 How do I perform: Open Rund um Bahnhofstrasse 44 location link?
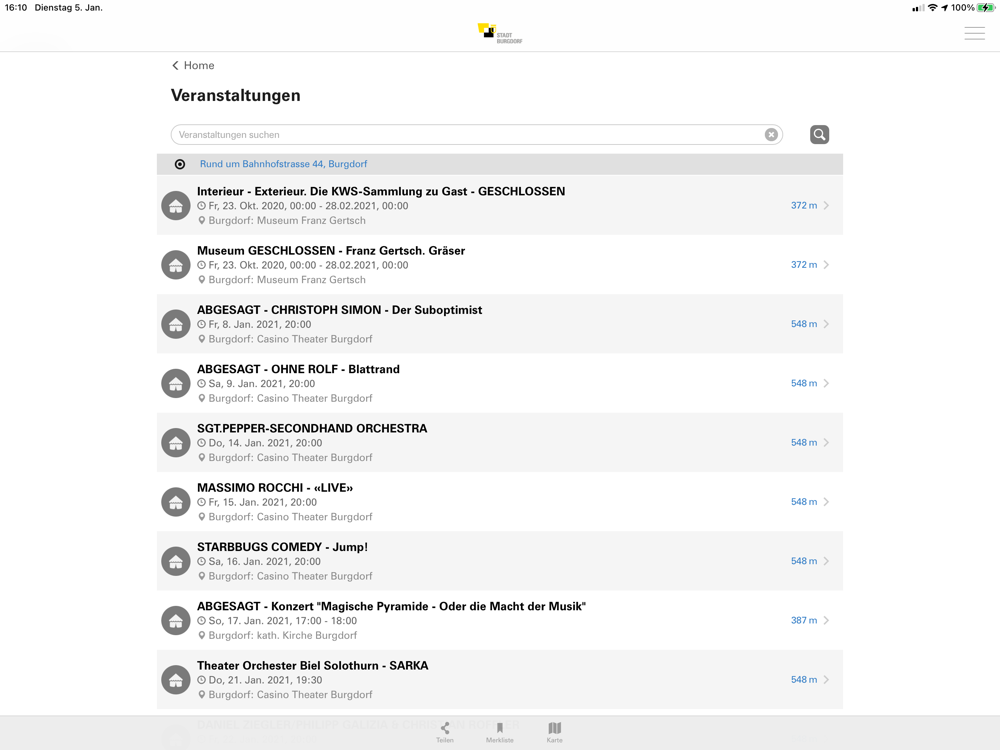pos(283,164)
